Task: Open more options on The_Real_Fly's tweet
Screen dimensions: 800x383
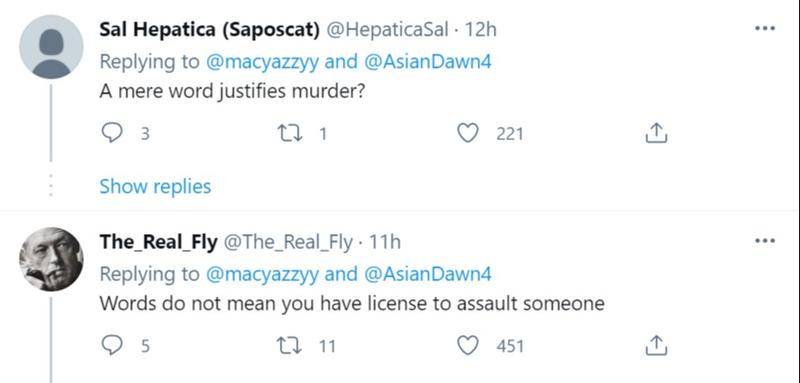Action: [765, 241]
